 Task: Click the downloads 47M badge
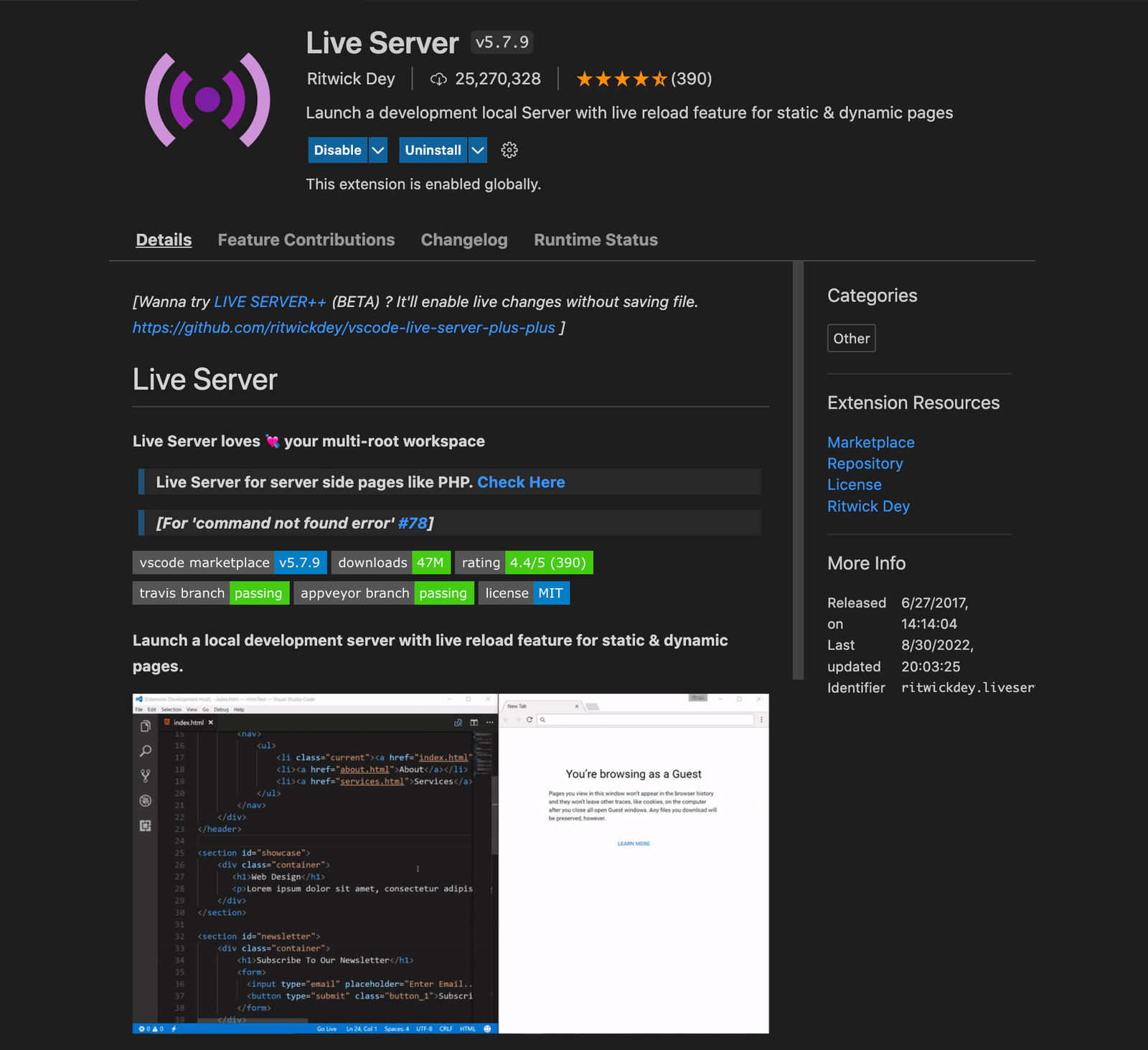pos(391,562)
